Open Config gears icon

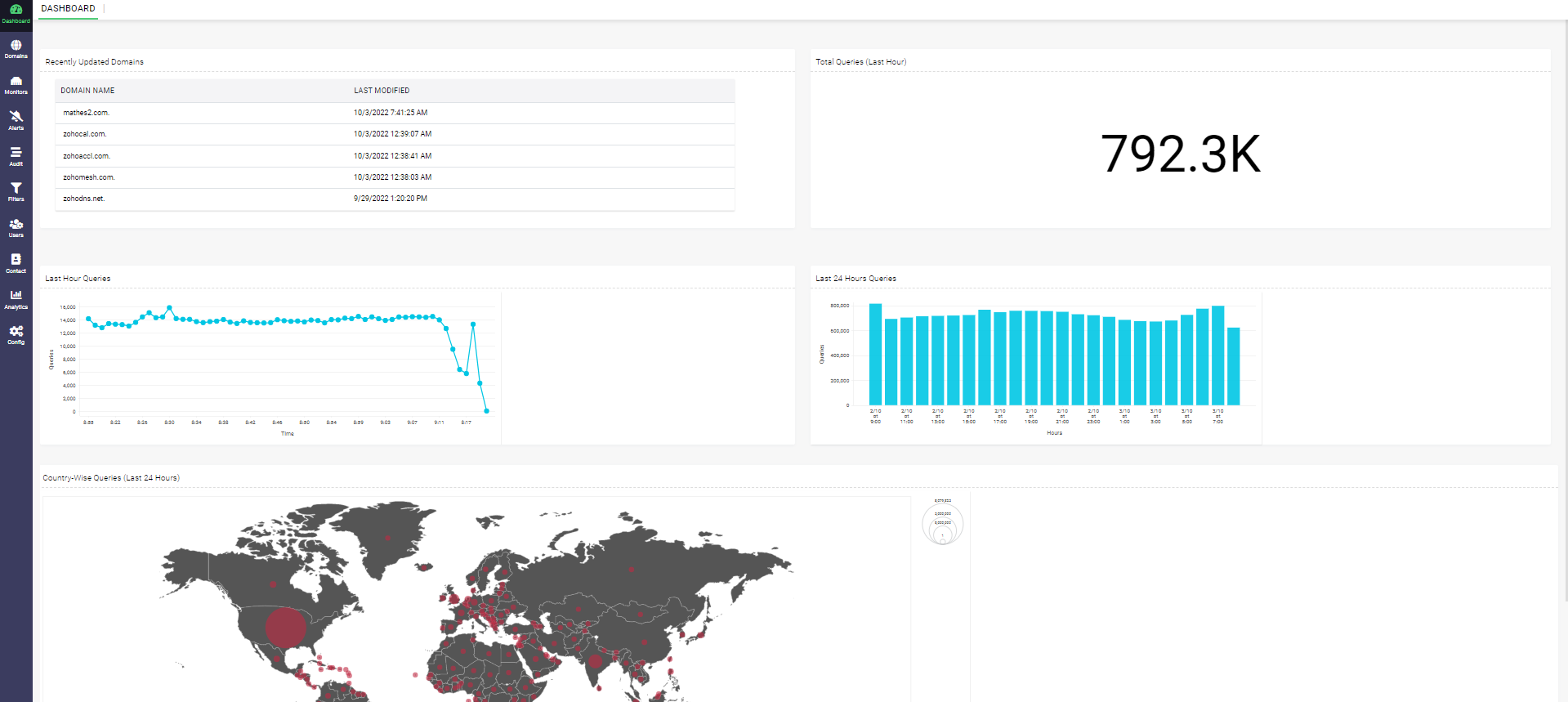[16, 335]
